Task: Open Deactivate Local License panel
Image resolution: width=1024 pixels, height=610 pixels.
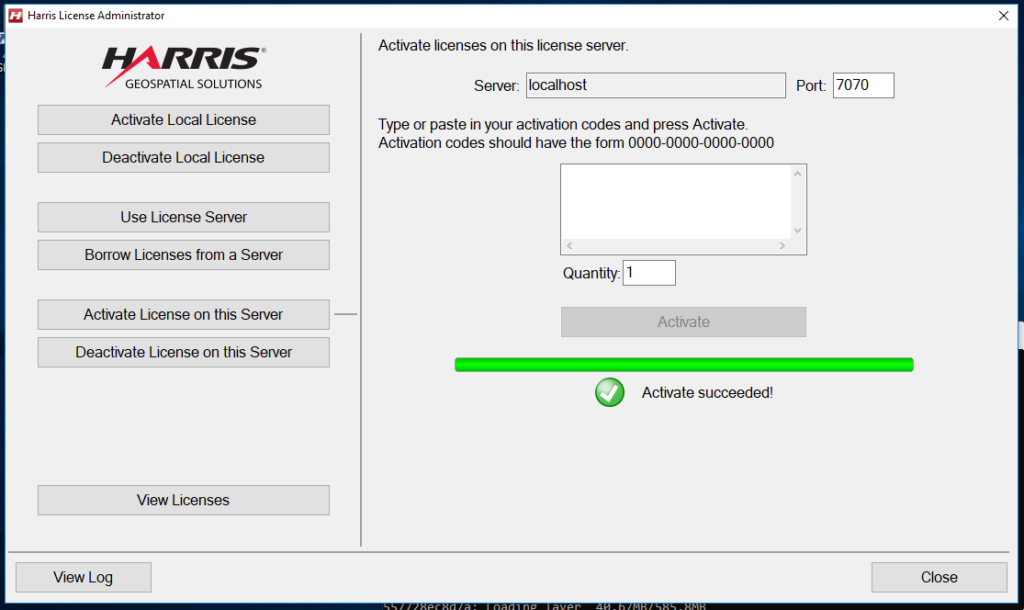Action: point(184,158)
